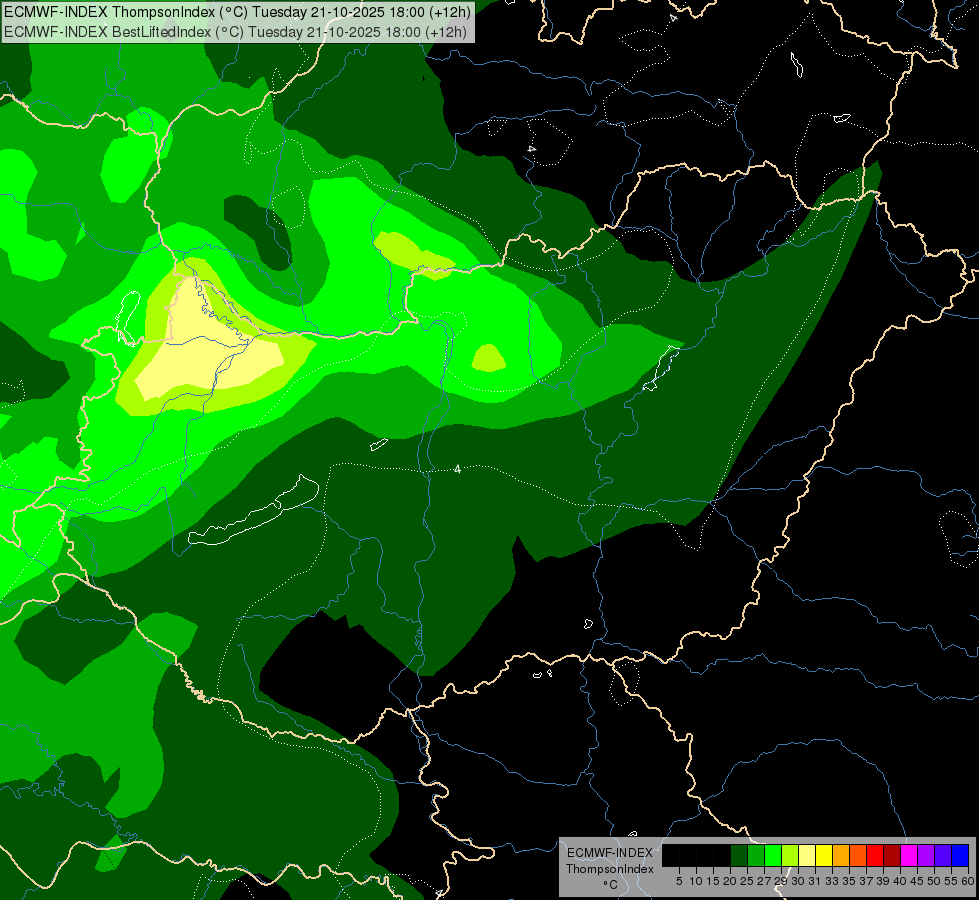The height and width of the screenshot is (900, 979).
Task: Click the ECMWF-INDEX label in the legend
Action: [610, 853]
